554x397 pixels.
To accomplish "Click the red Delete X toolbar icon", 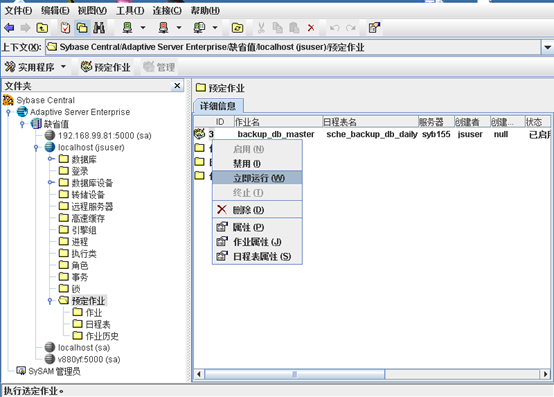I will 311,28.
